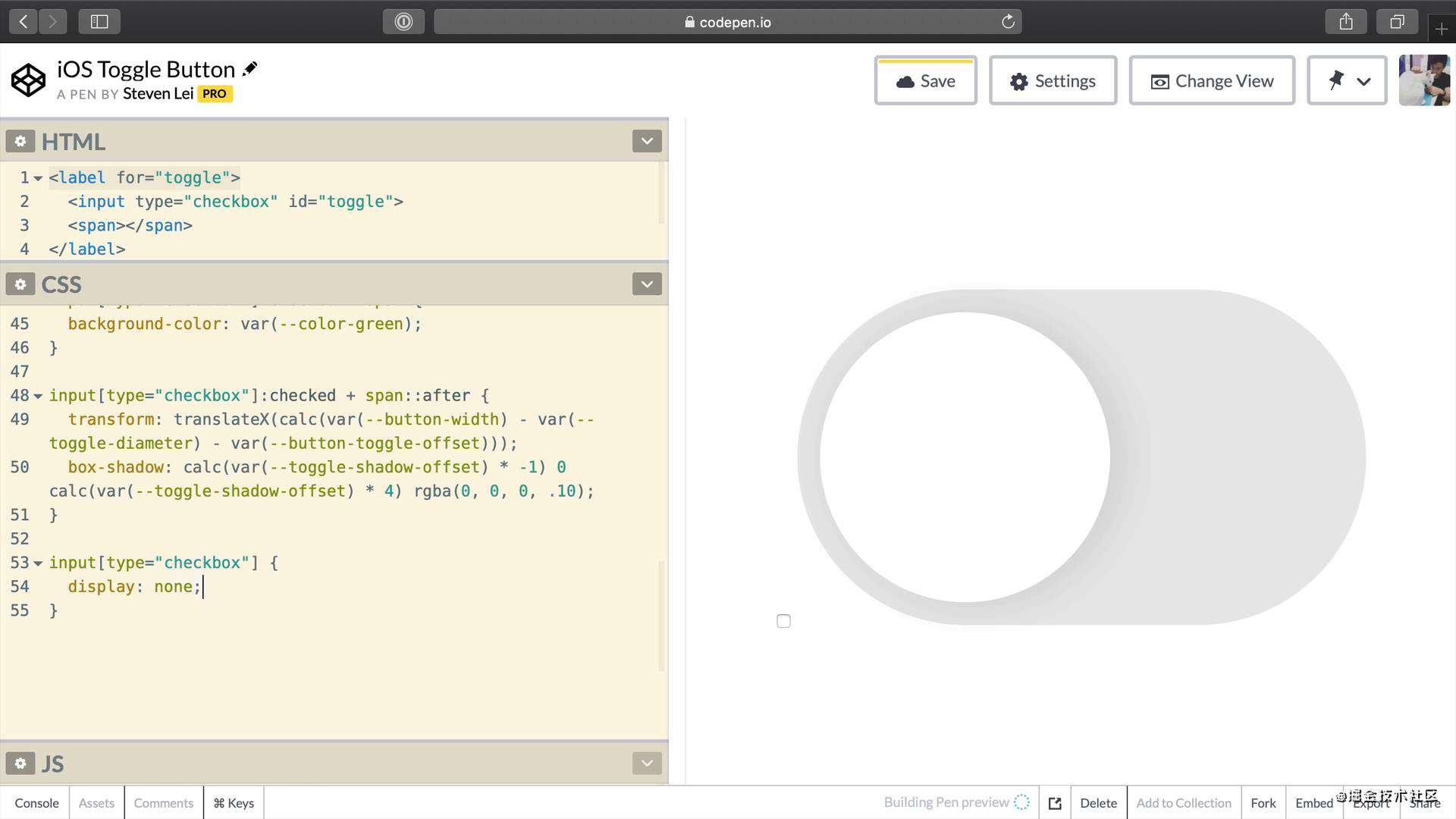Click the Embed button

click(1313, 803)
